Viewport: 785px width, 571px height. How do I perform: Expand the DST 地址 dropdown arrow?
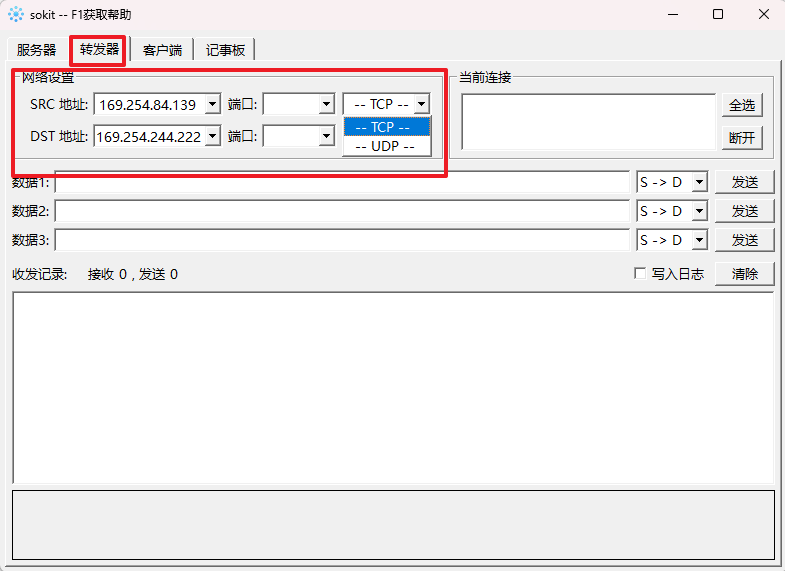213,136
